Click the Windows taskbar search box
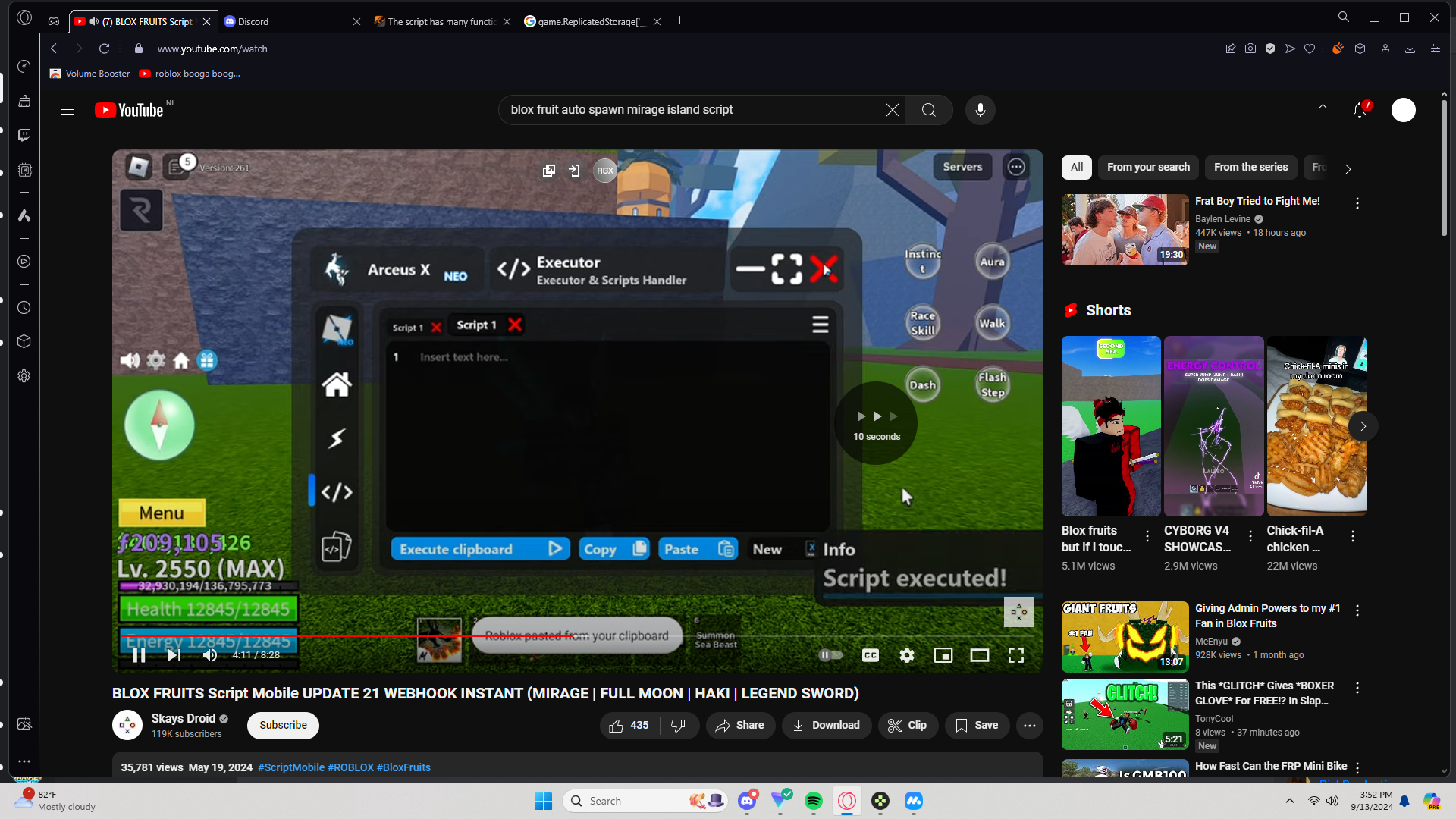 [645, 801]
